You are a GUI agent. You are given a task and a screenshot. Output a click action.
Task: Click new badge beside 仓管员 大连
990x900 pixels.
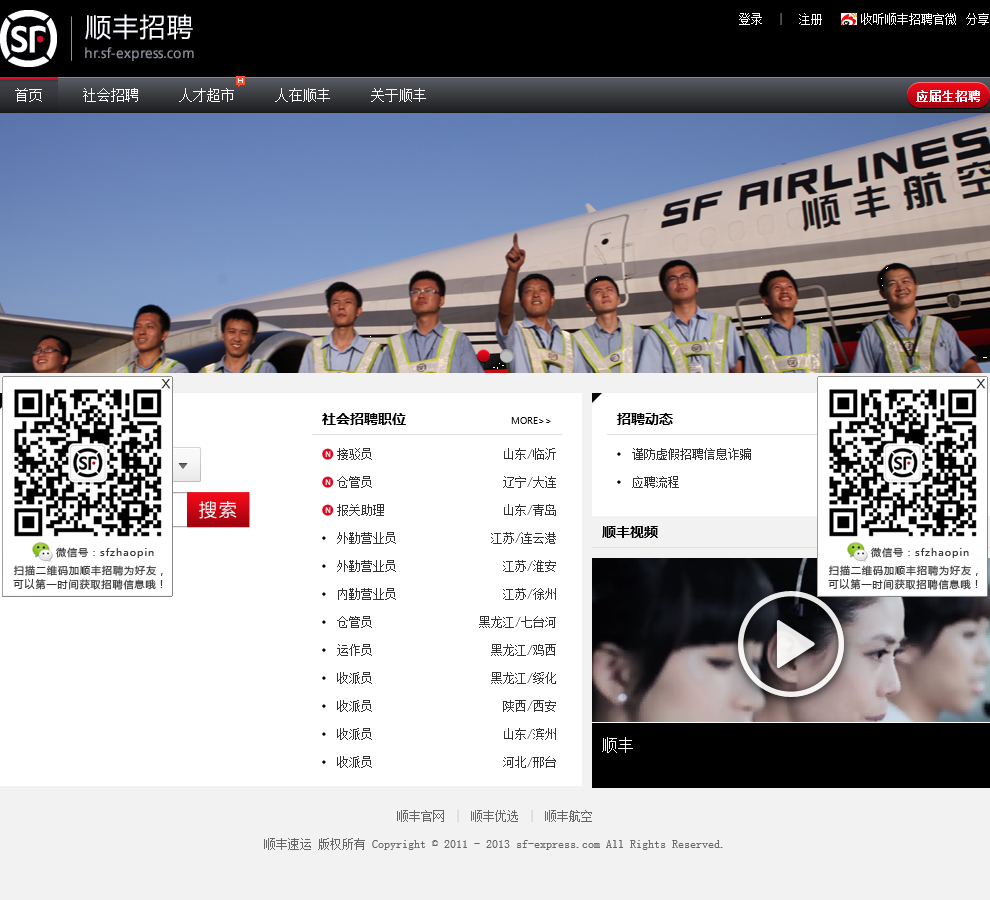click(x=327, y=482)
